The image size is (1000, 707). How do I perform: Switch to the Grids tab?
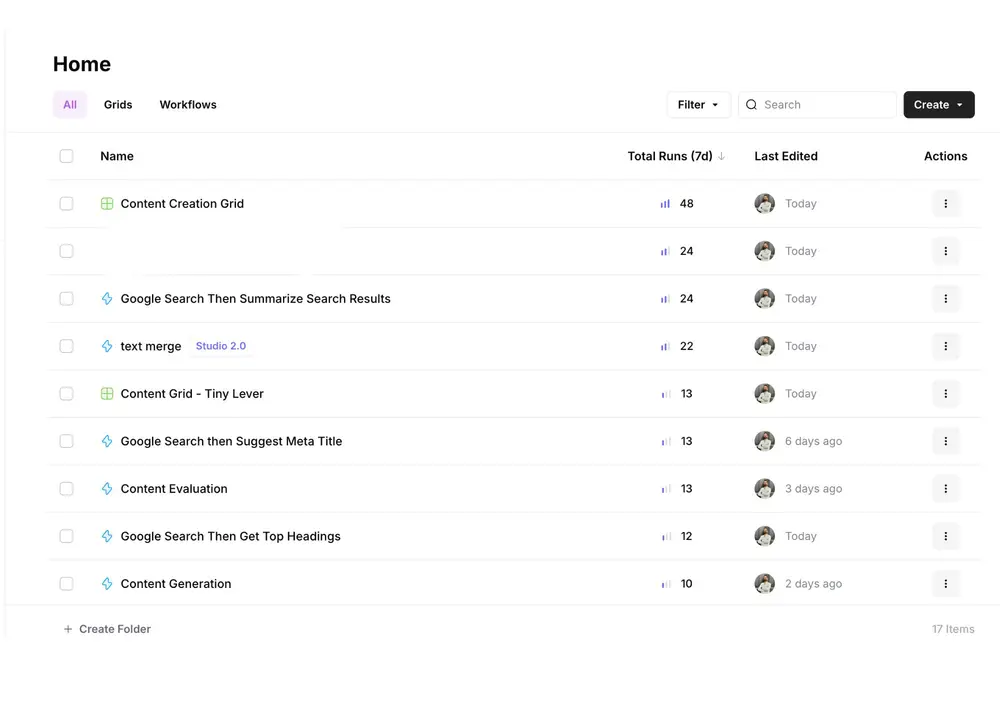pyautogui.click(x=118, y=105)
